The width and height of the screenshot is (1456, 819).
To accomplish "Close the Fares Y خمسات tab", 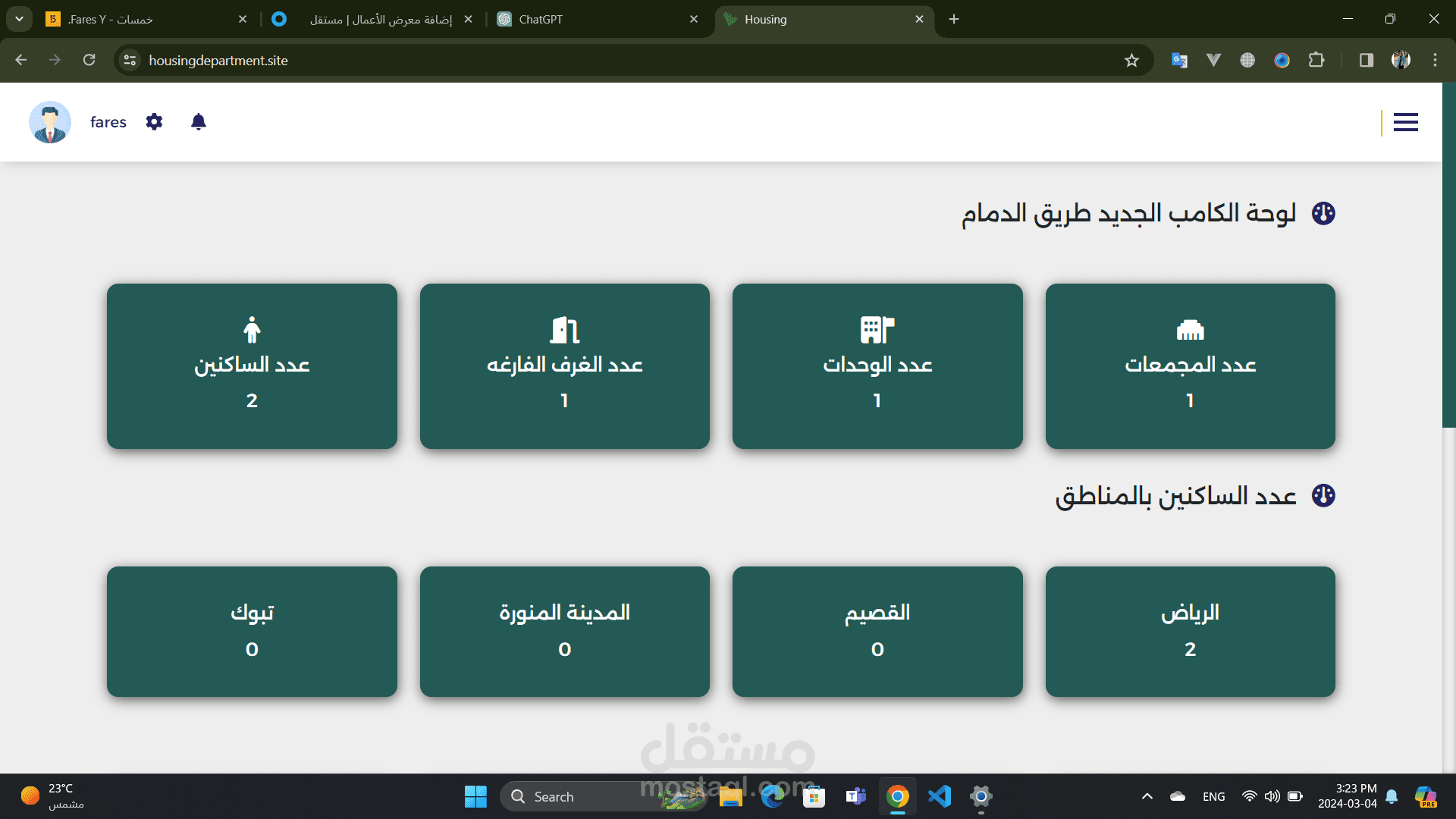I will 243,19.
